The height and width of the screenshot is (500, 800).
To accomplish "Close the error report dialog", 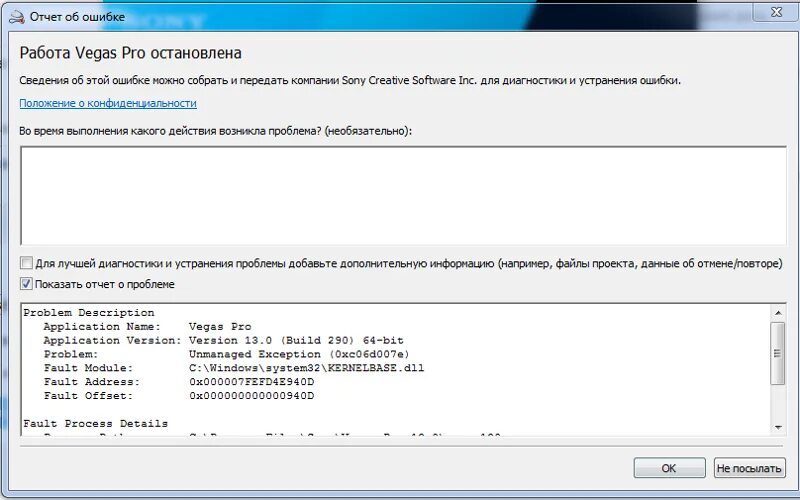I will point(776,11).
